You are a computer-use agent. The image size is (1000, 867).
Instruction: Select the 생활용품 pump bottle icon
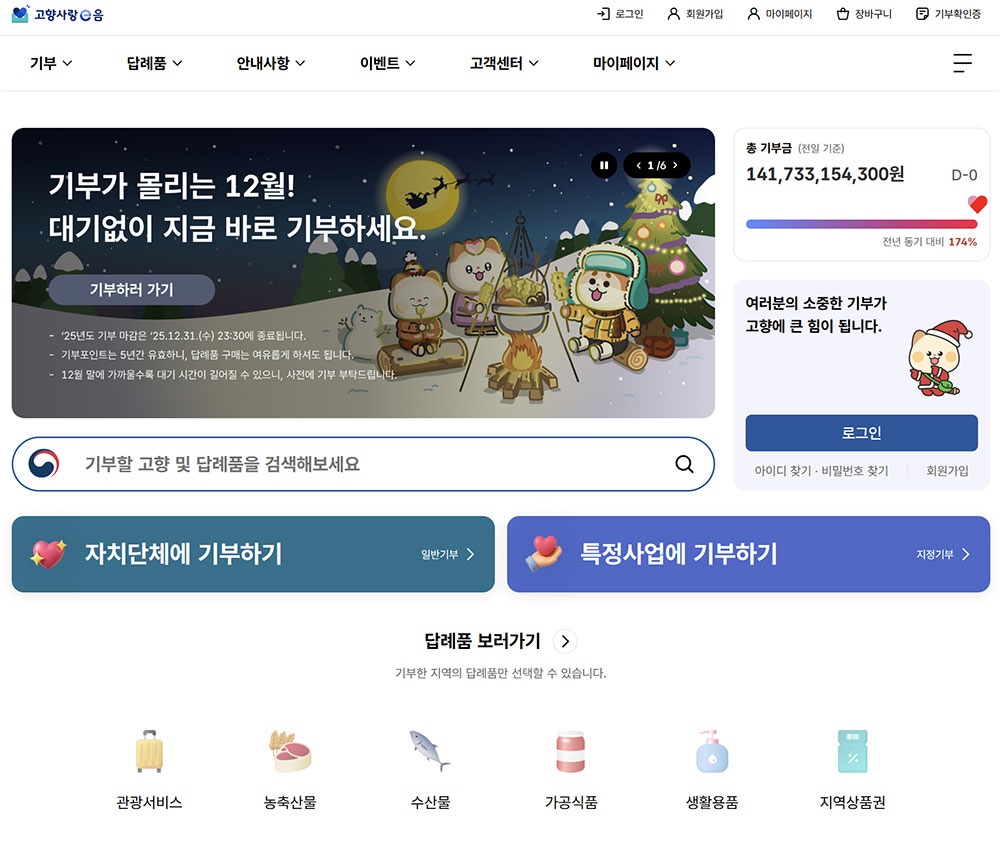tap(712, 752)
